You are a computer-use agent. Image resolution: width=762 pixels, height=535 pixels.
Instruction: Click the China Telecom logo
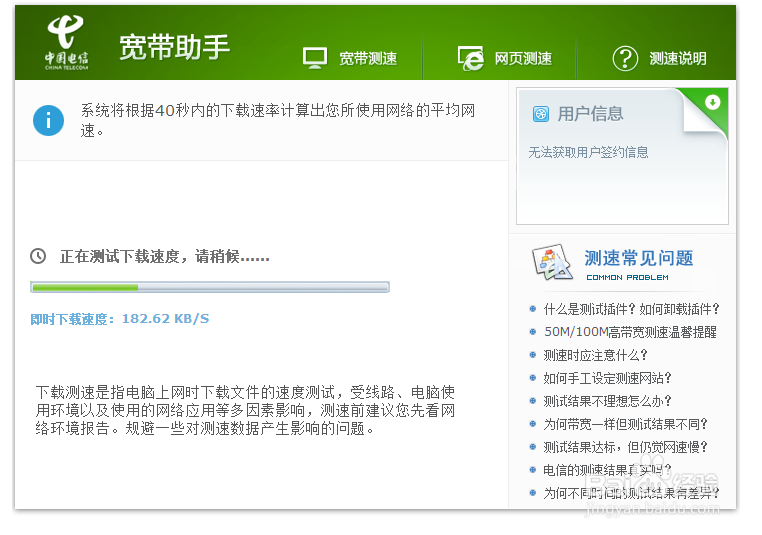[66, 44]
